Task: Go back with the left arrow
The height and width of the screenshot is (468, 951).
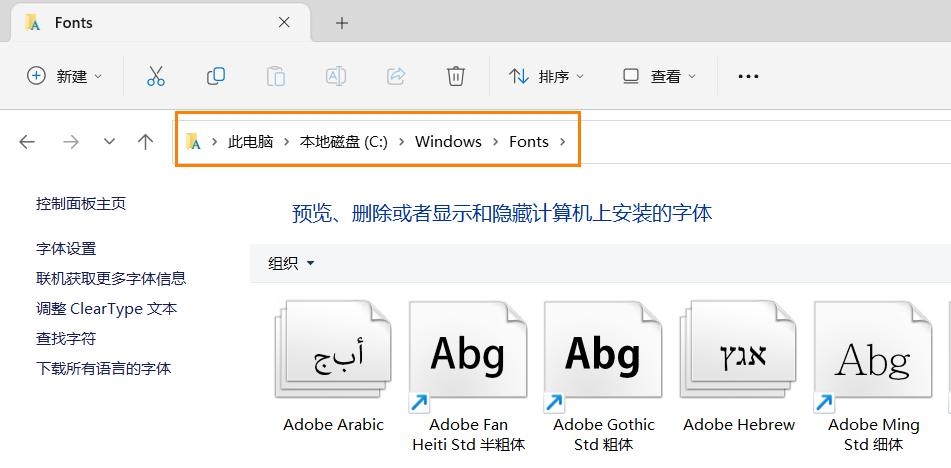Action: click(x=27, y=142)
